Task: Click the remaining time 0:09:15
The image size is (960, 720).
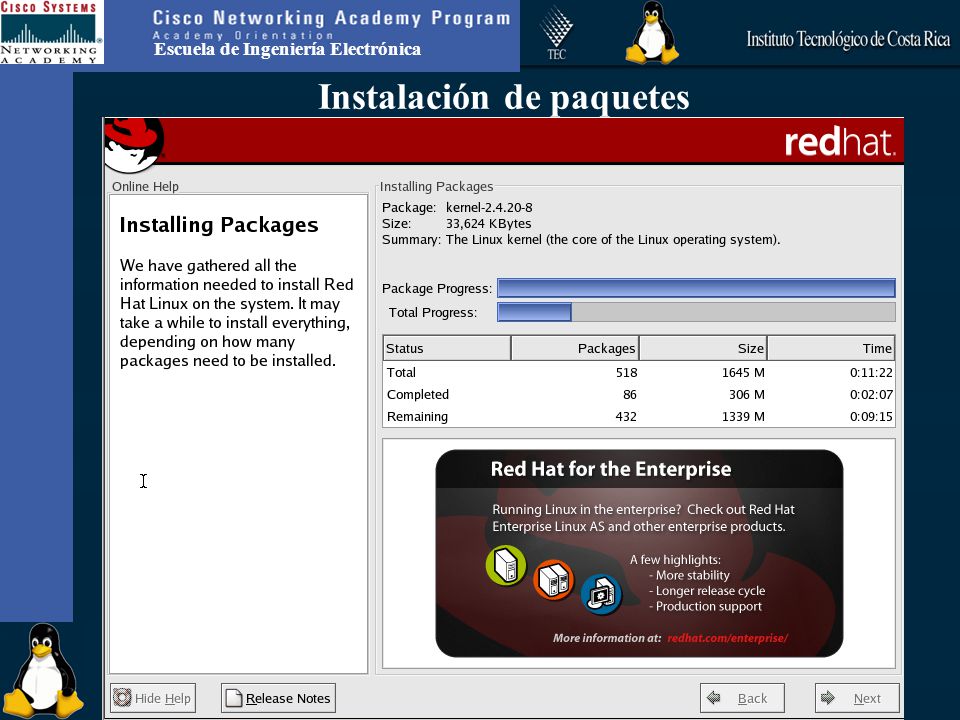Action: pyautogui.click(x=871, y=417)
